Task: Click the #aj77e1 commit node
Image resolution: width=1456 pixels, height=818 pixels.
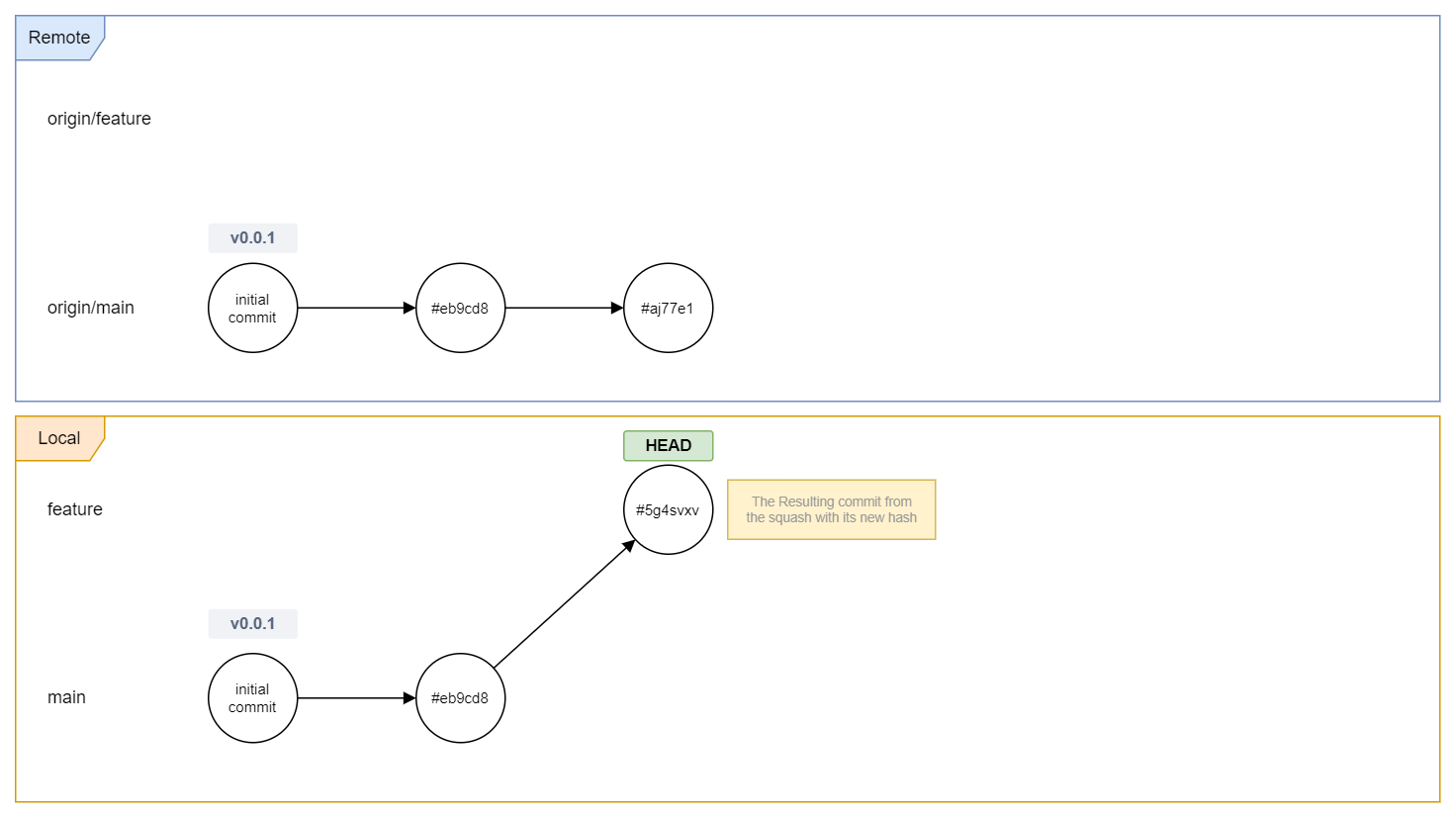Action: [668, 308]
